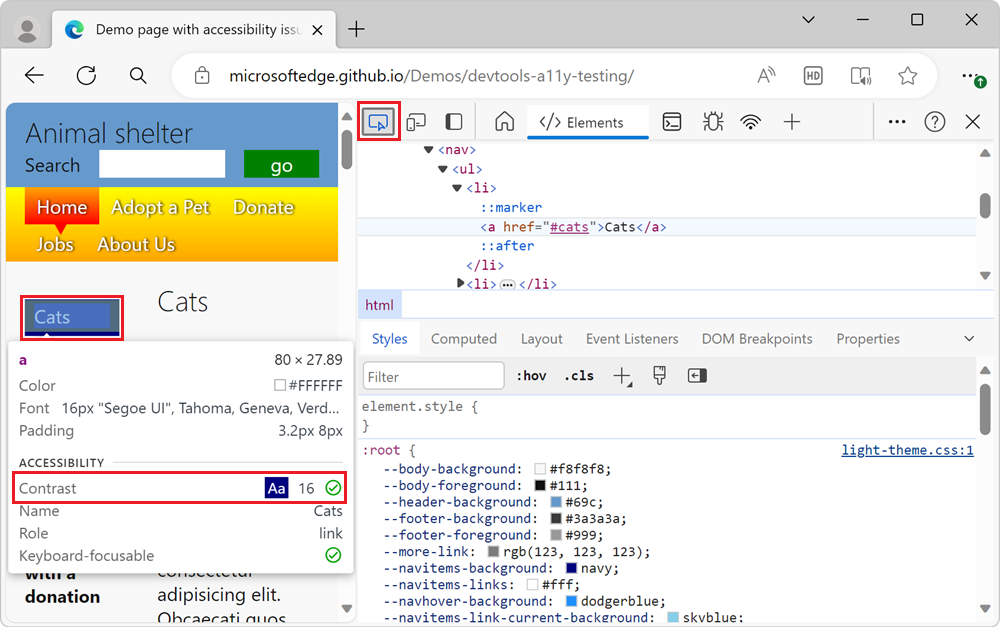Select the inspect element tool
The height and width of the screenshot is (627, 1000).
point(379,120)
